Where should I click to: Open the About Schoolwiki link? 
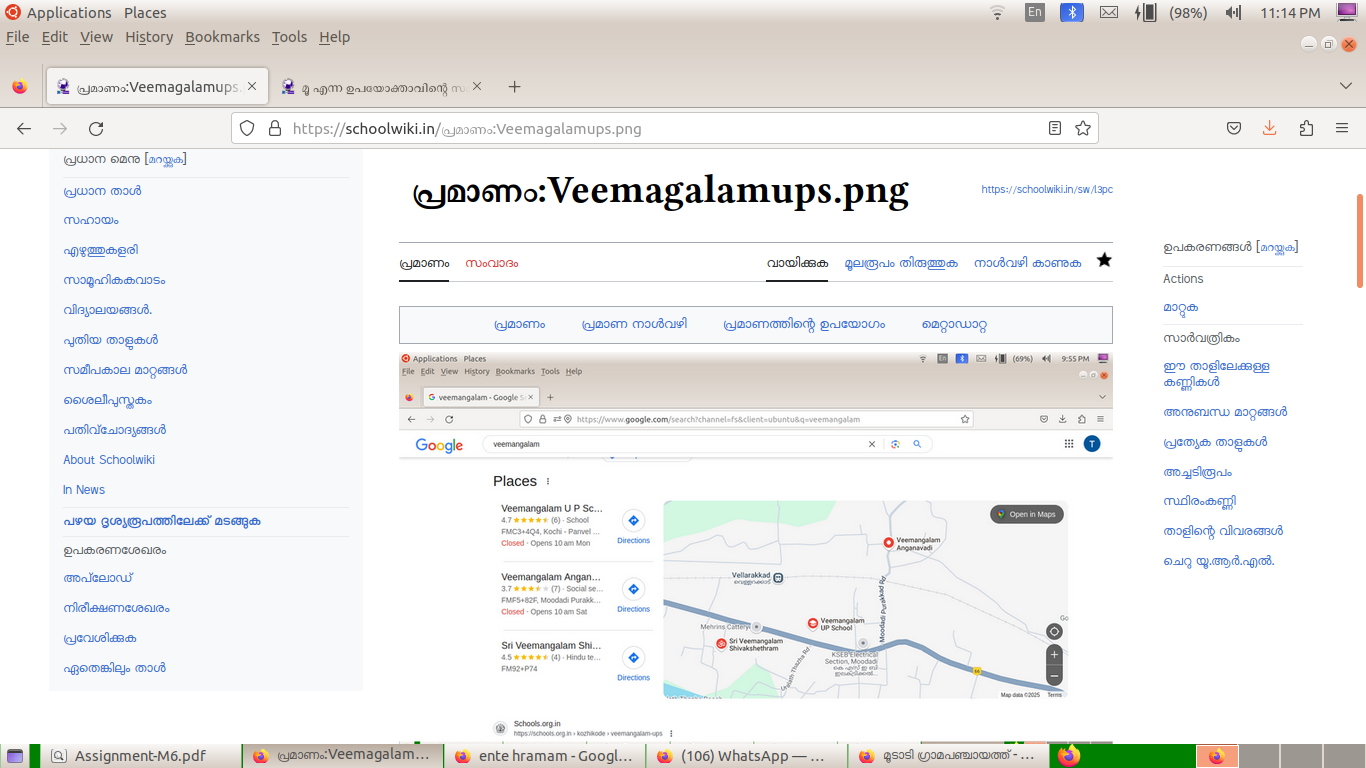[x=109, y=460]
